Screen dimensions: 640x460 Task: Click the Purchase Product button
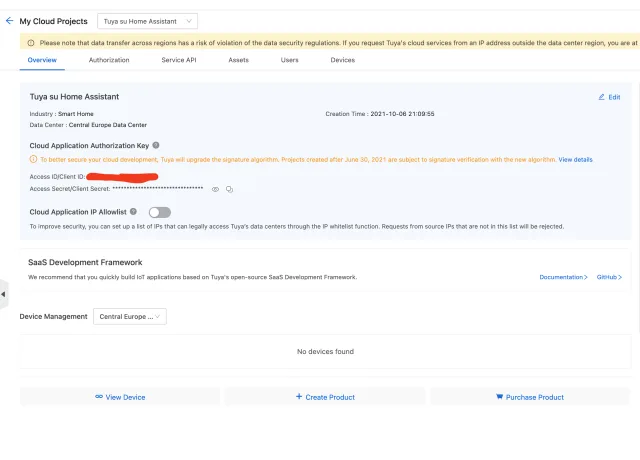click(x=530, y=397)
